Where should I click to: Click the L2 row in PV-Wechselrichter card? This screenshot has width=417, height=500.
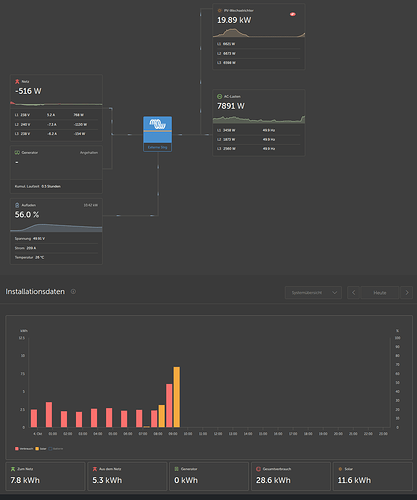[259, 53]
